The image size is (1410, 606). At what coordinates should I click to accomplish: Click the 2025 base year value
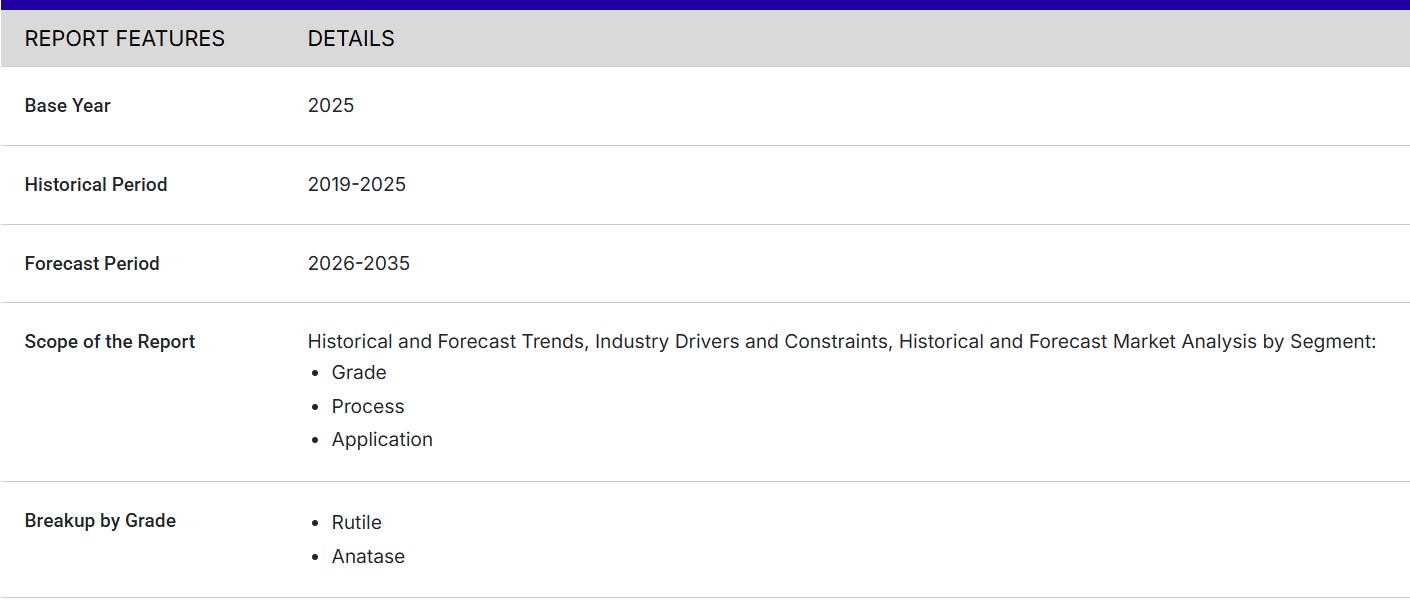click(331, 106)
